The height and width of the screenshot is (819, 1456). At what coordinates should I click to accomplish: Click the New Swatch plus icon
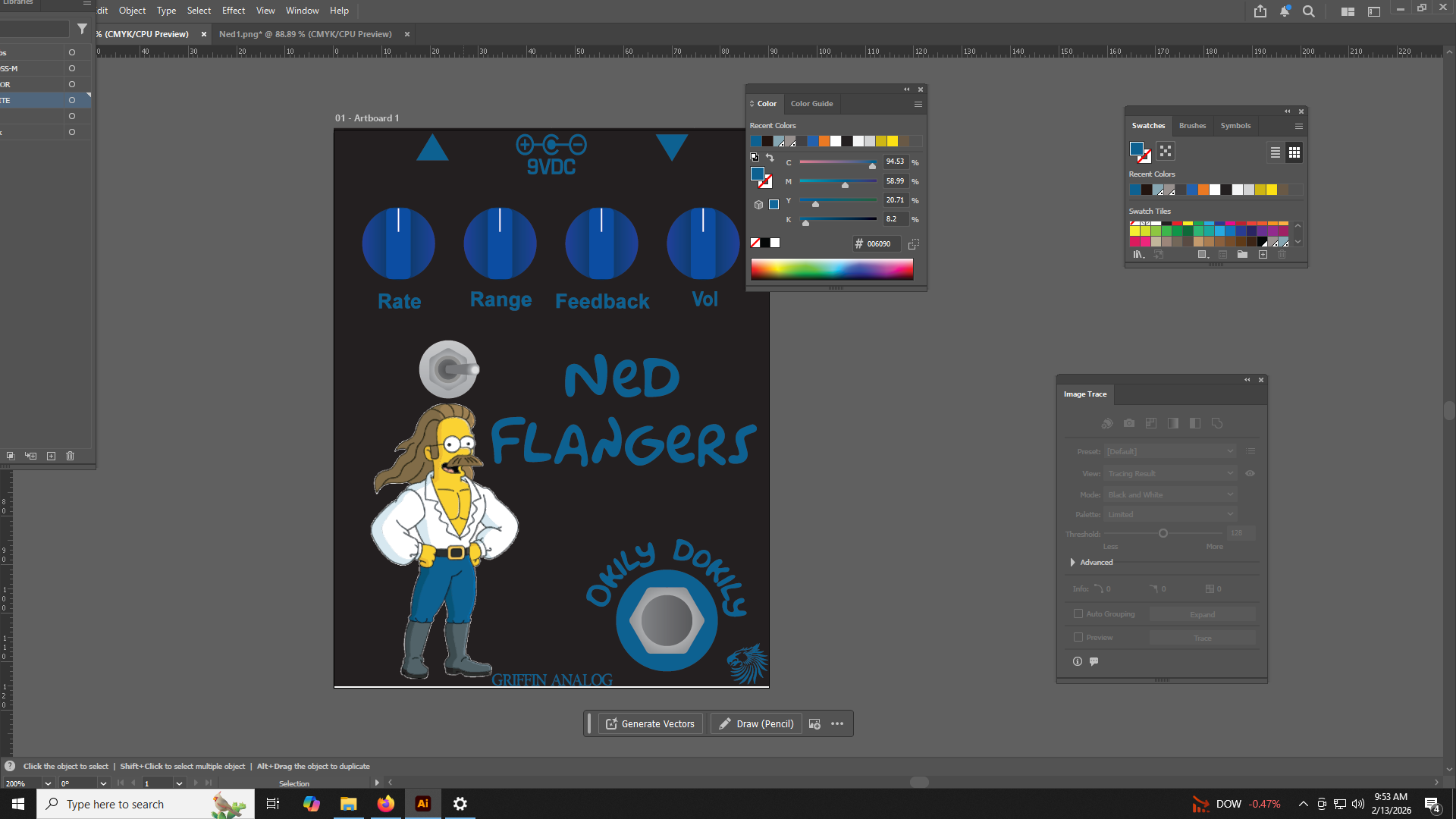click(1263, 255)
